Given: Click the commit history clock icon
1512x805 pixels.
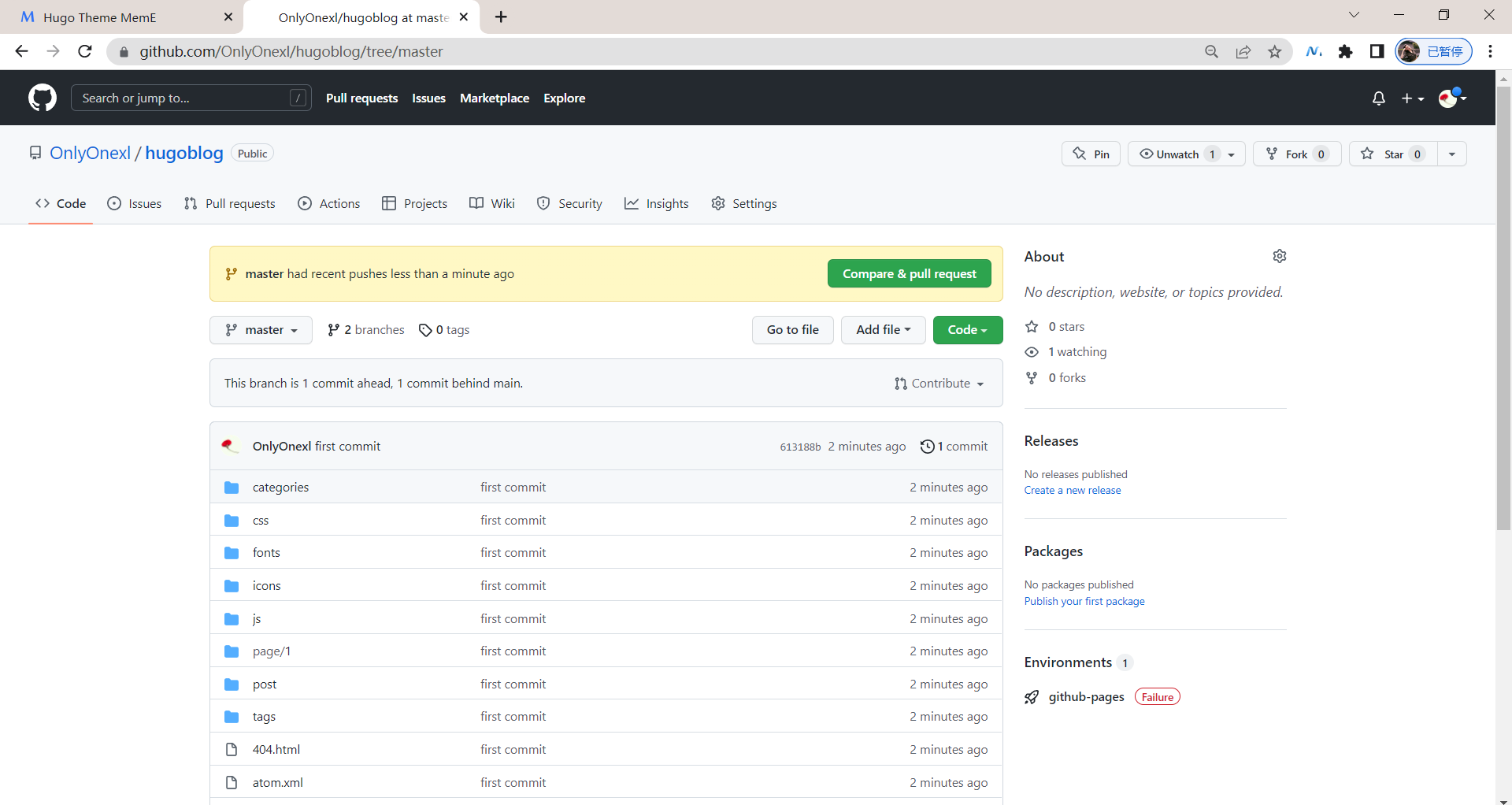Looking at the screenshot, I should 927,447.
